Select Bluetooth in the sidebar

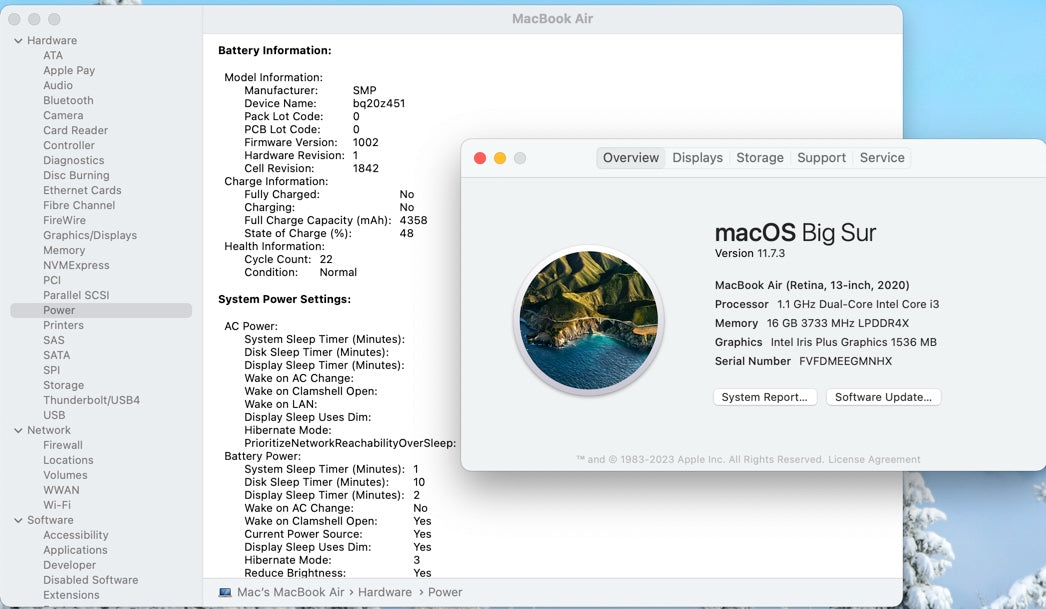pyautogui.click(x=68, y=100)
